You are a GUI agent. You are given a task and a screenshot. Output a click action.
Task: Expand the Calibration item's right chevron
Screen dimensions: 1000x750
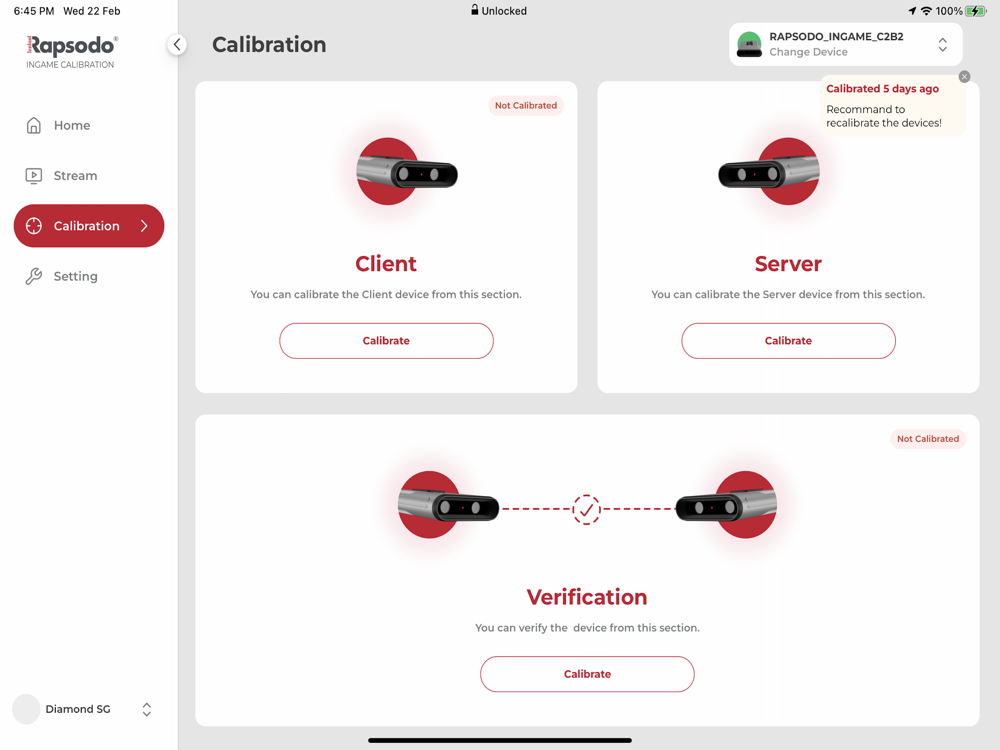pos(144,226)
